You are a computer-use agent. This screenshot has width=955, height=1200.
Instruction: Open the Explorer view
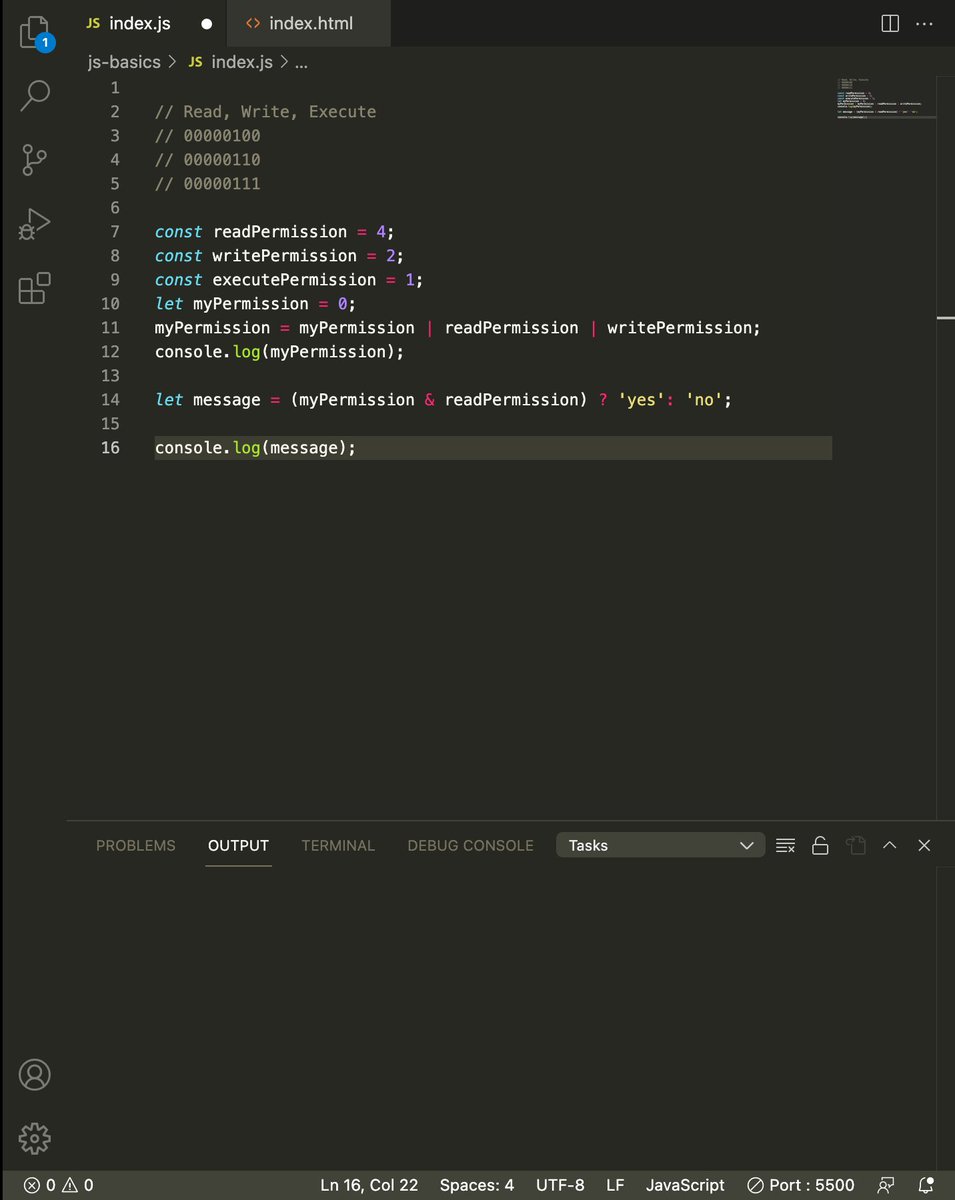coord(34,33)
